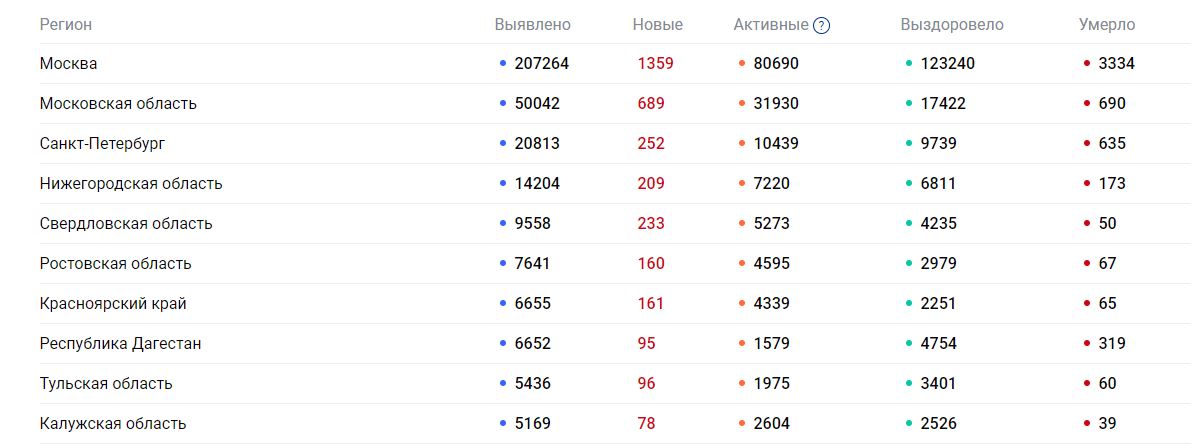
Task: Click the Активные column header
Action: pos(770,24)
